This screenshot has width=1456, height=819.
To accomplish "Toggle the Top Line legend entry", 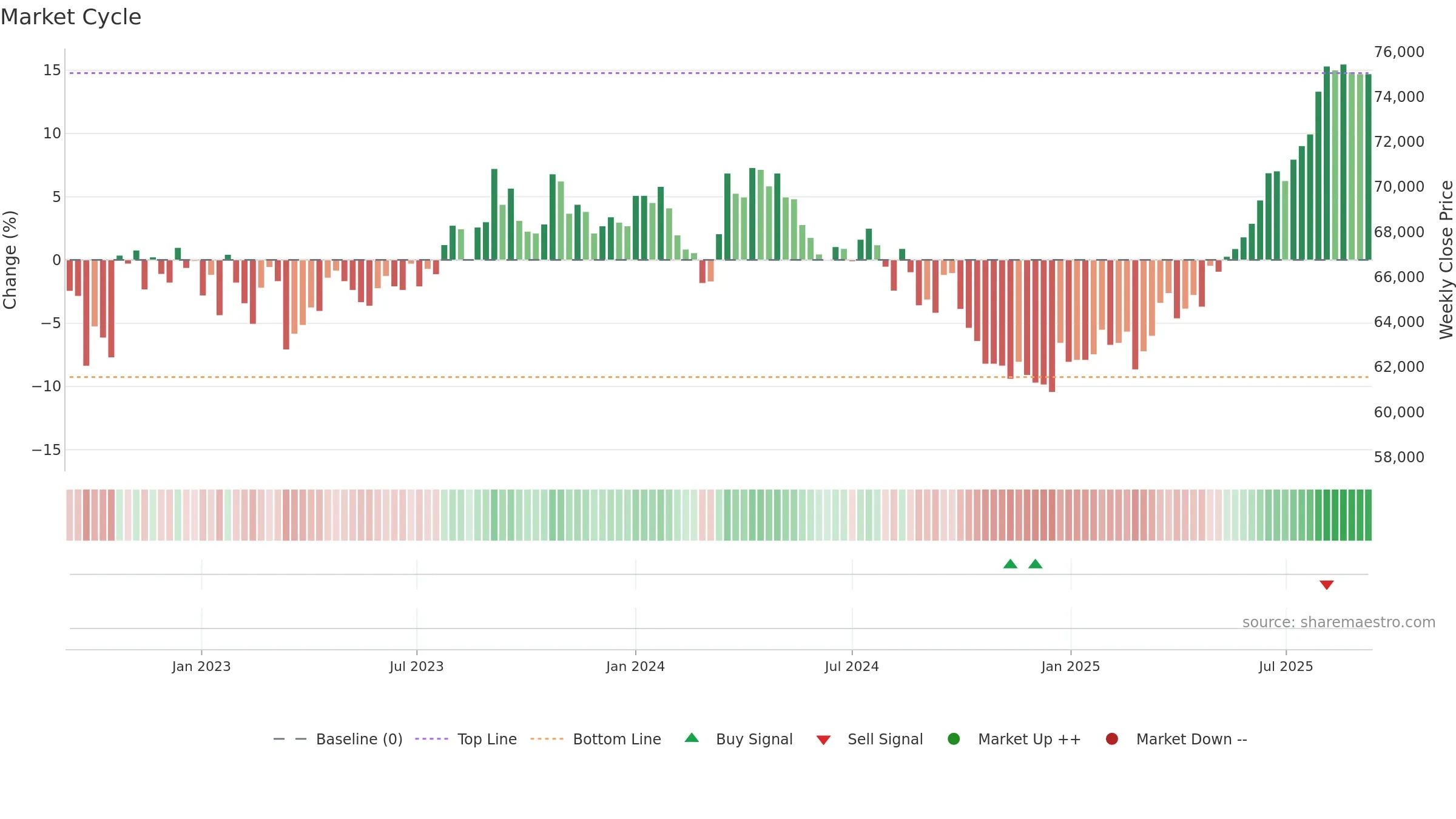I will (466, 739).
